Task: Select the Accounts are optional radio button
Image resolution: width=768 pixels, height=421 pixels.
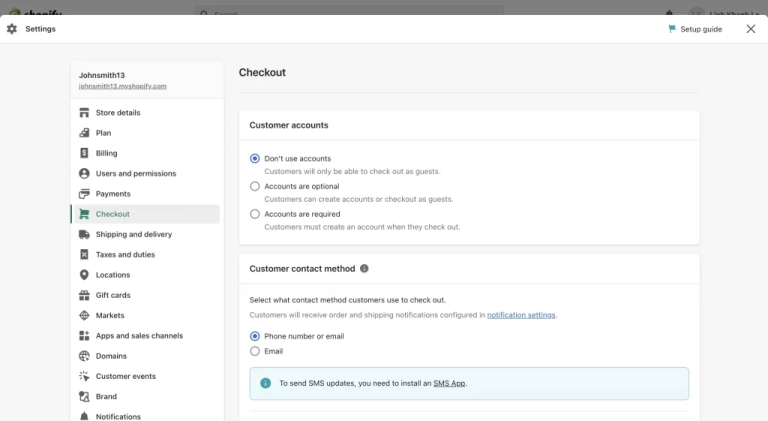Action: [x=255, y=186]
